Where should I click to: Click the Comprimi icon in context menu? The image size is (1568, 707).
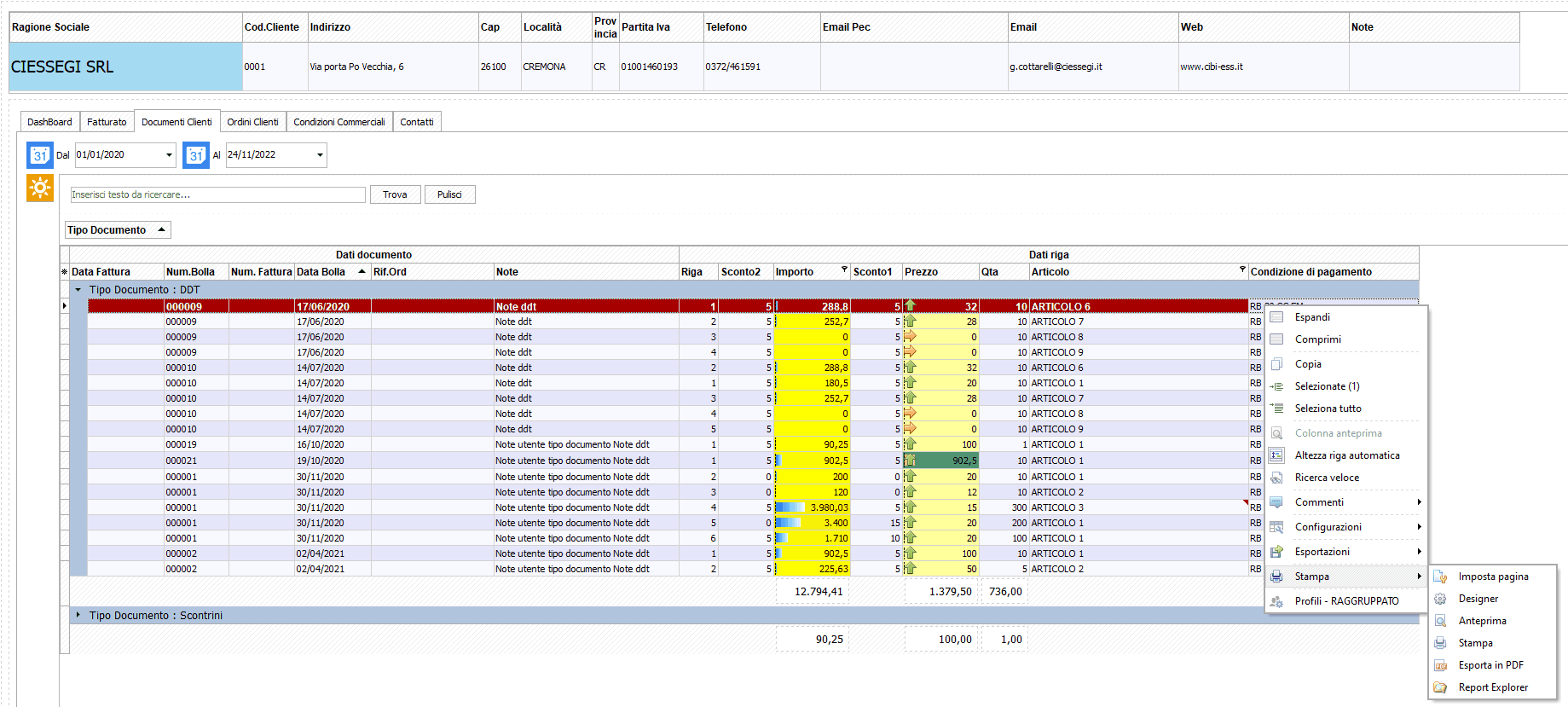[1276, 339]
